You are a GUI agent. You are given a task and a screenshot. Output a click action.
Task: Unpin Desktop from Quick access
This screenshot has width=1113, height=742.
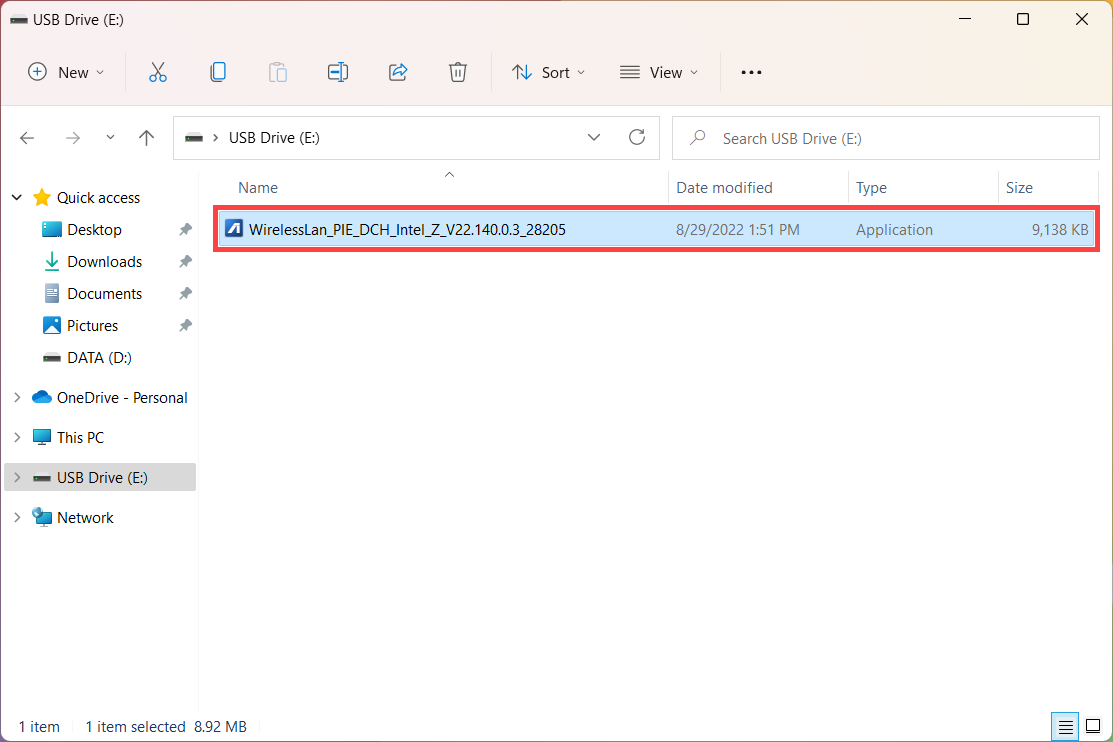click(x=185, y=229)
